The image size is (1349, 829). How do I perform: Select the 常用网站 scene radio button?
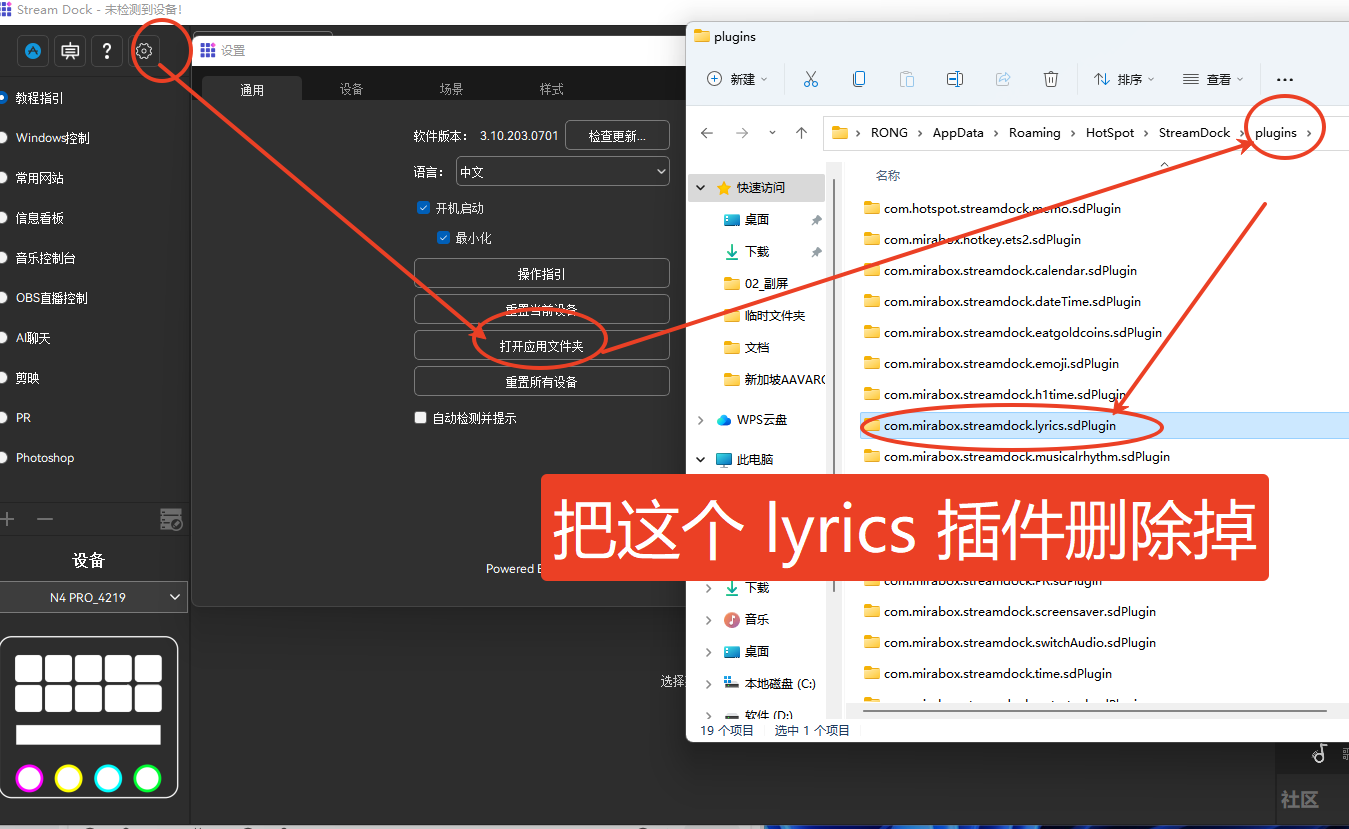[x=2, y=178]
